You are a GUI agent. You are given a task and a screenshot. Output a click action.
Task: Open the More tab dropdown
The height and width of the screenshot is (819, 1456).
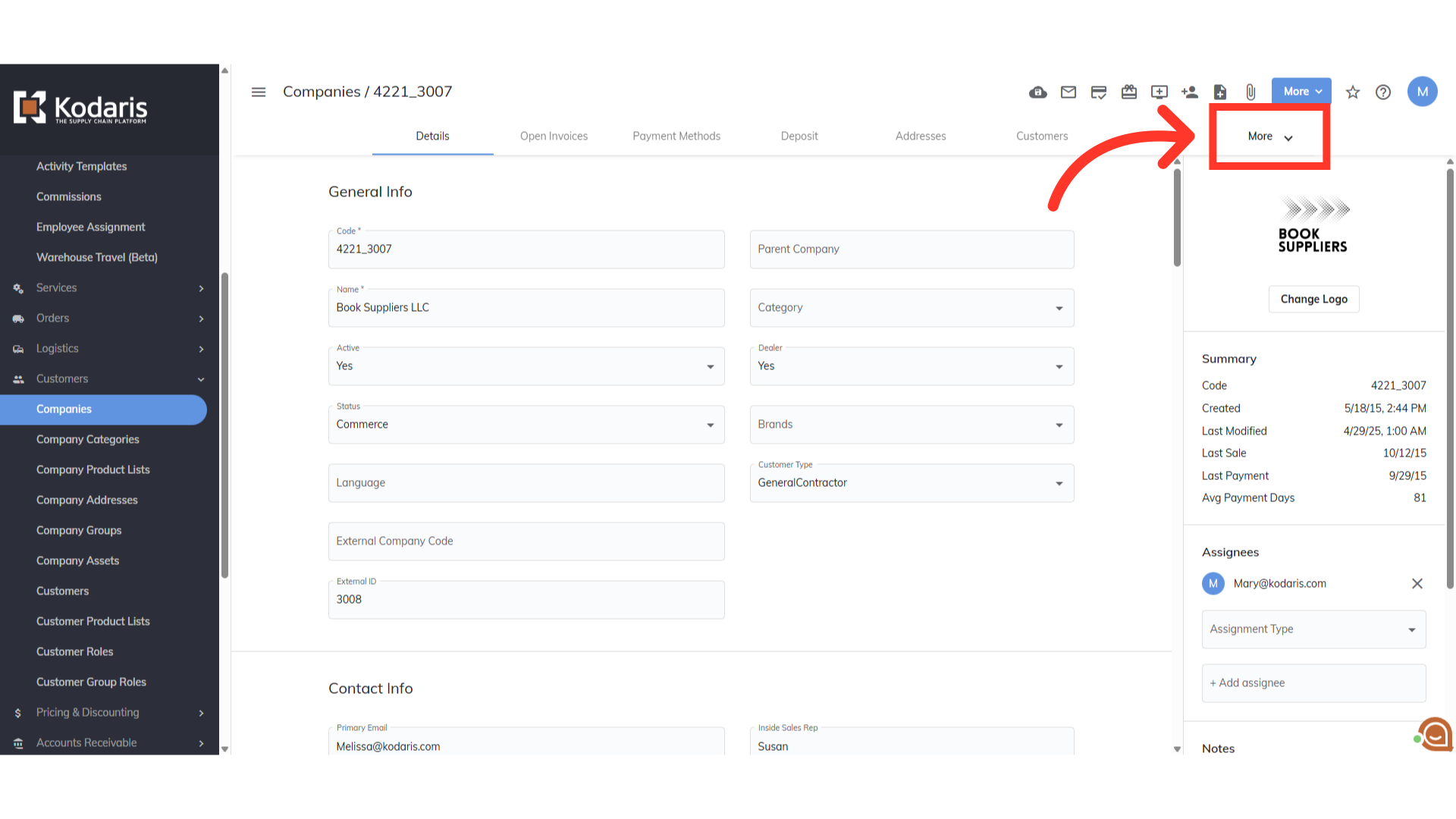[x=1269, y=136]
